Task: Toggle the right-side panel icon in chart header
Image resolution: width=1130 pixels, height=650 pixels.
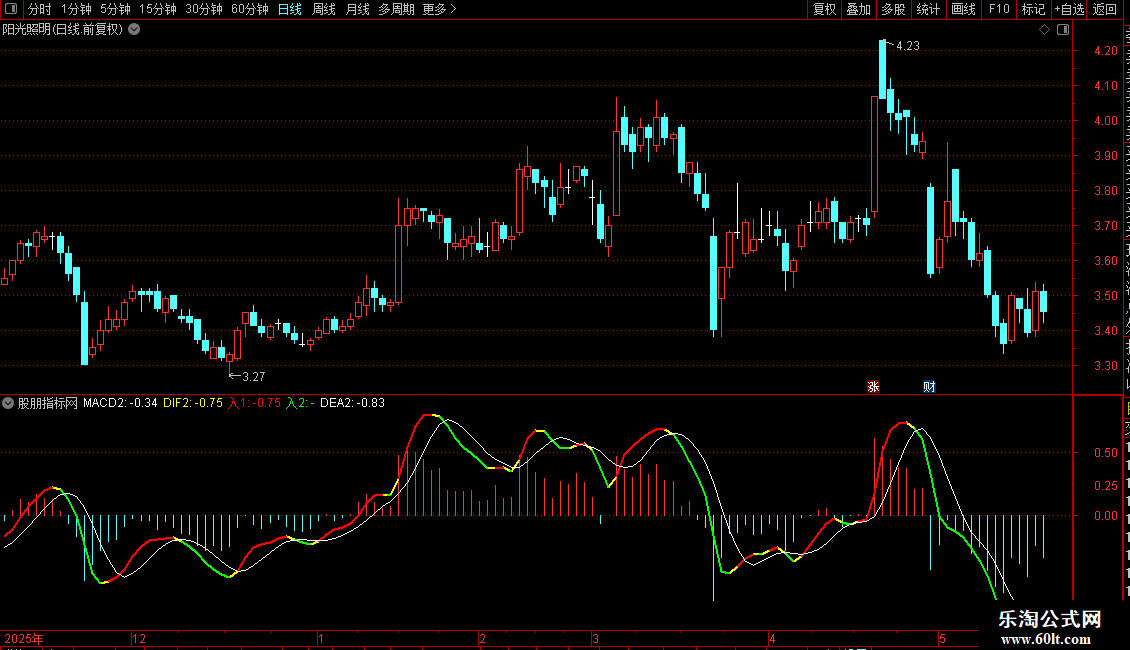Action: [1063, 30]
